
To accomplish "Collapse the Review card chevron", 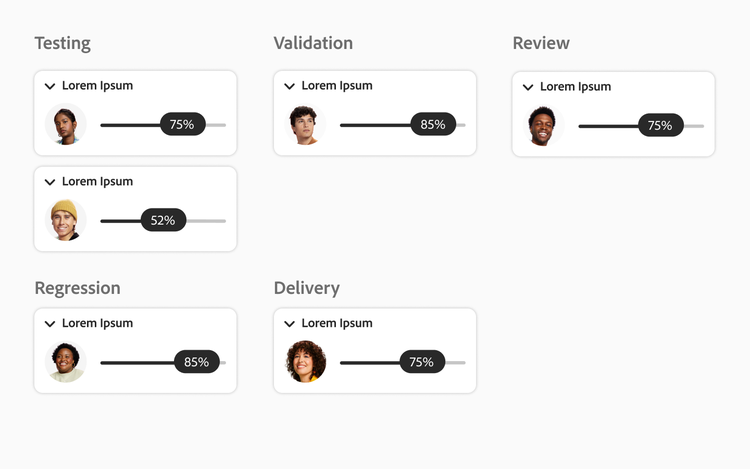I will [528, 87].
